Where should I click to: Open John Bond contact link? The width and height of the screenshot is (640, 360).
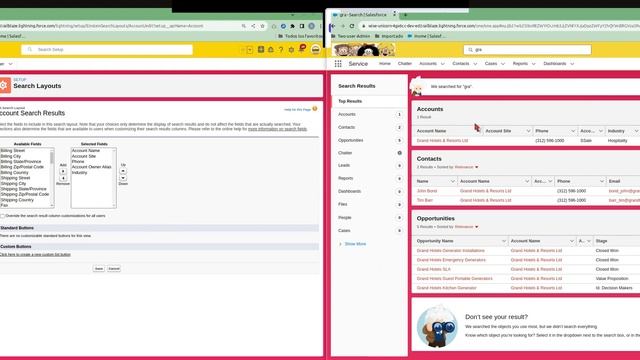point(427,191)
